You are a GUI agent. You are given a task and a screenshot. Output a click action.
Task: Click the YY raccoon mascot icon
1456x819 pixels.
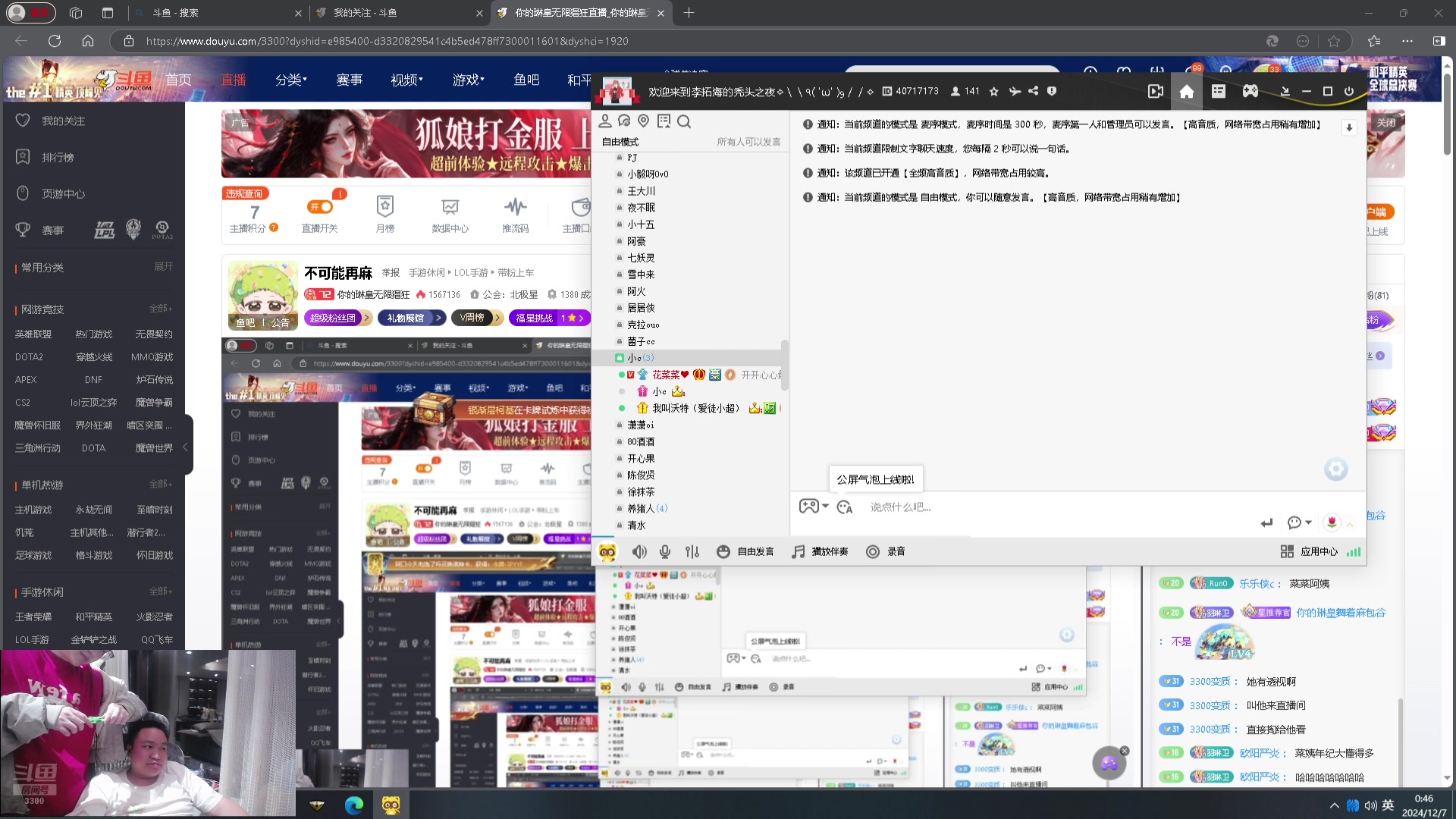[607, 551]
